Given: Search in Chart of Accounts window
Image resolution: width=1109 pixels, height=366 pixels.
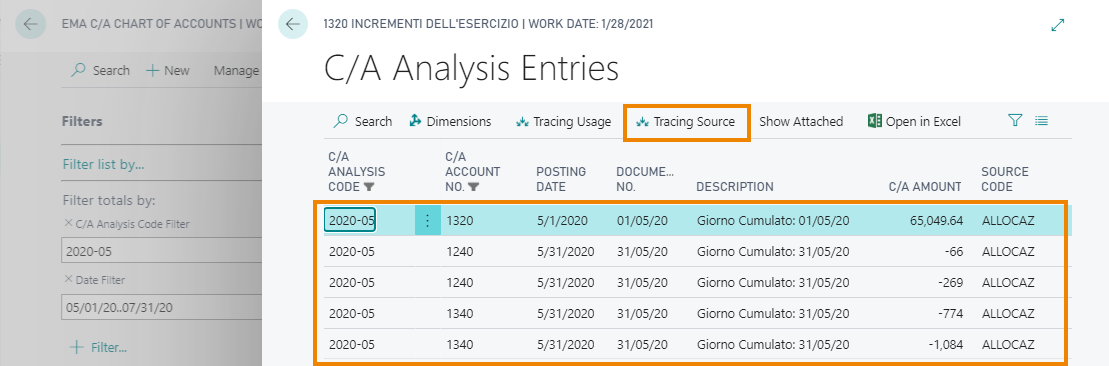Looking at the screenshot, I should (100, 71).
